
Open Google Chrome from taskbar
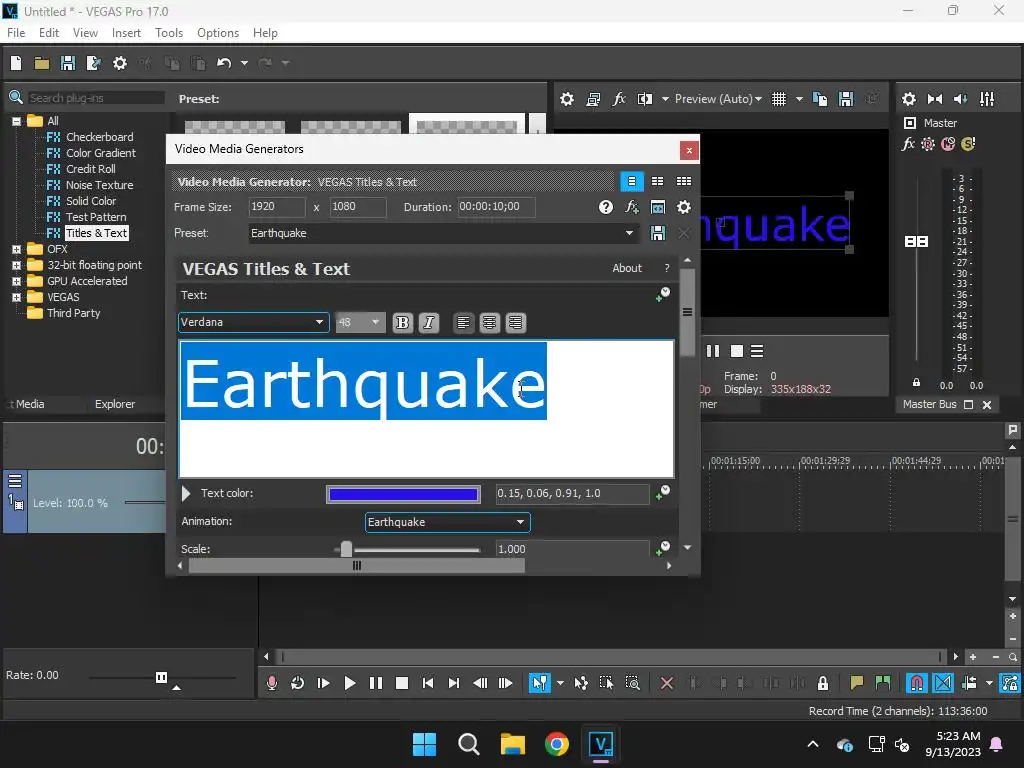point(556,744)
